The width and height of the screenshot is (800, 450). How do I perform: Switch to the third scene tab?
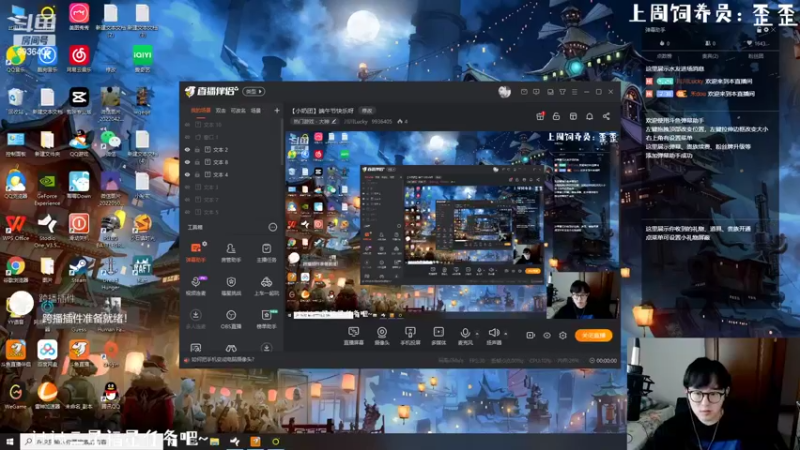click(x=238, y=110)
